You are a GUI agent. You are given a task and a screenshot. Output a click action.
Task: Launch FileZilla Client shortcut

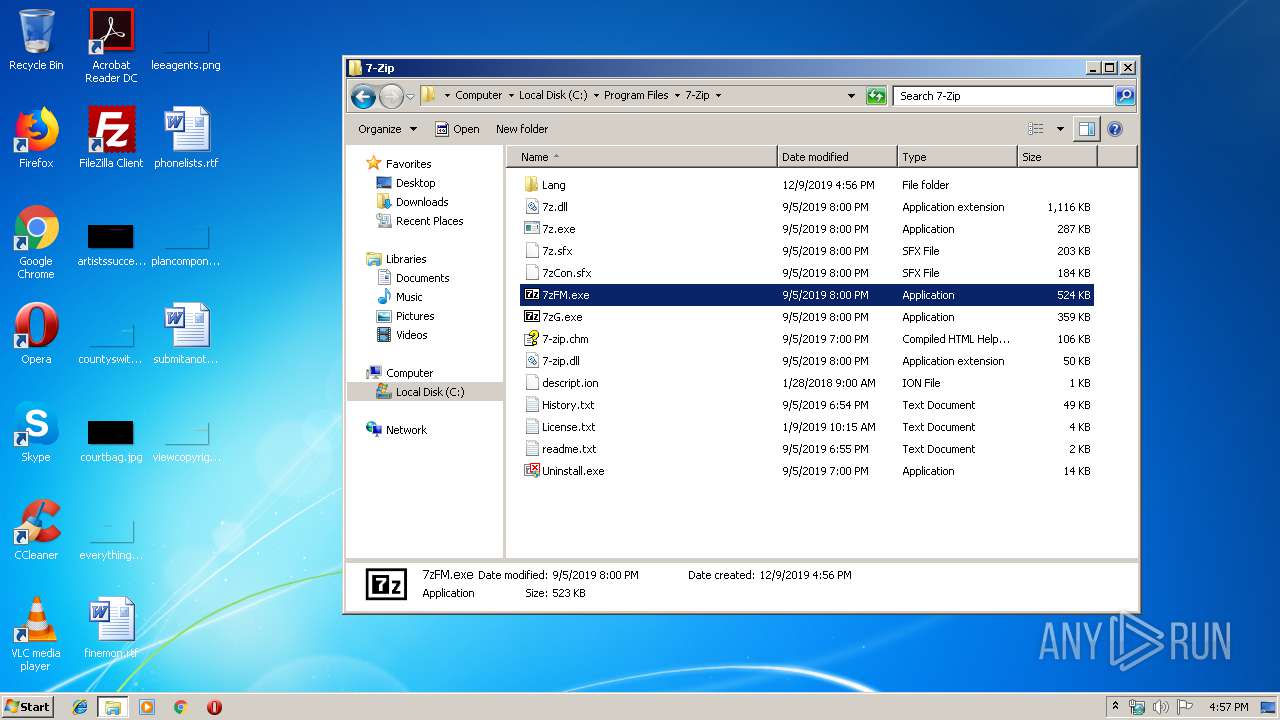tap(111, 138)
